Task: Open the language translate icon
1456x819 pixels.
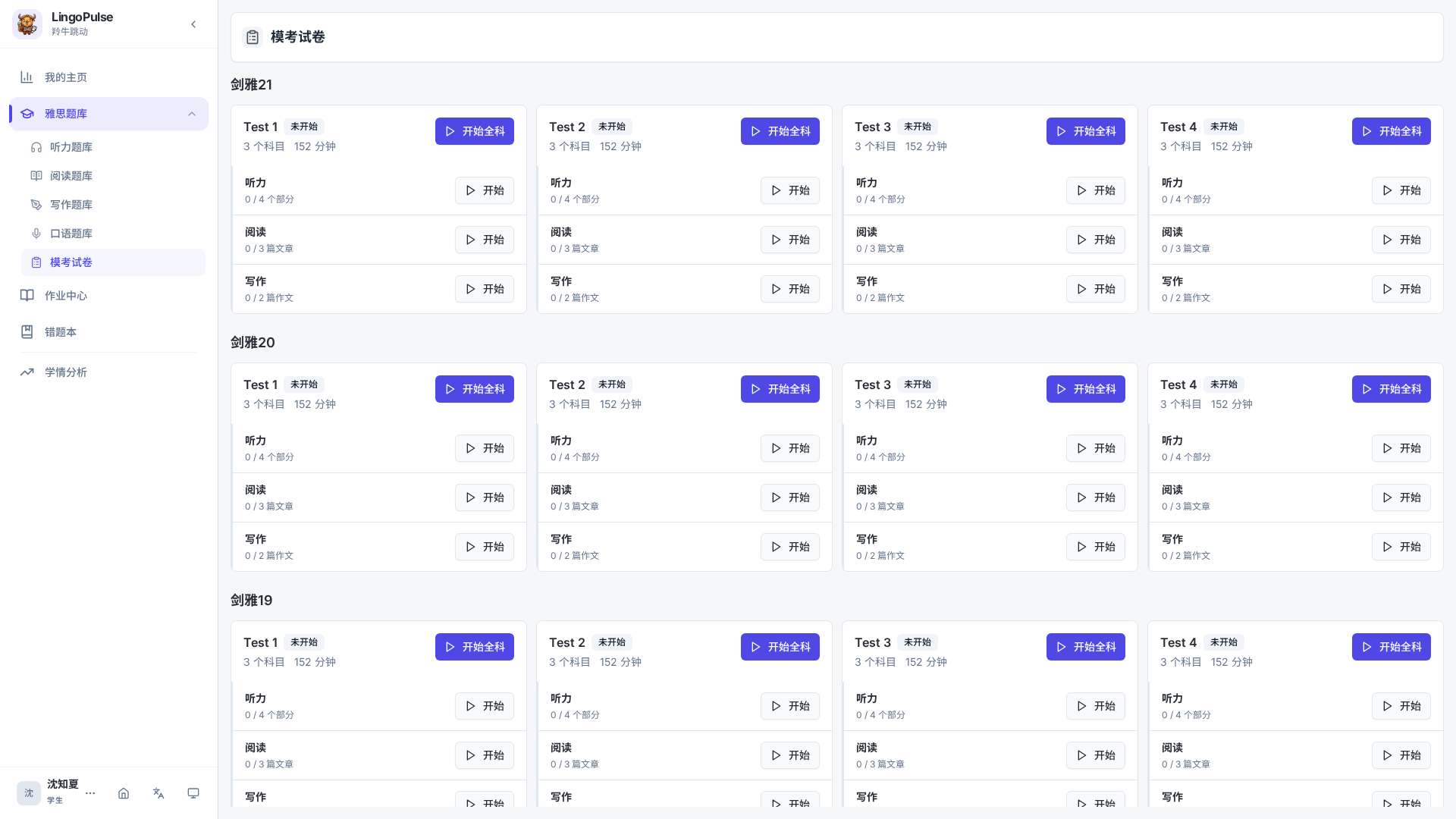Action: (158, 793)
